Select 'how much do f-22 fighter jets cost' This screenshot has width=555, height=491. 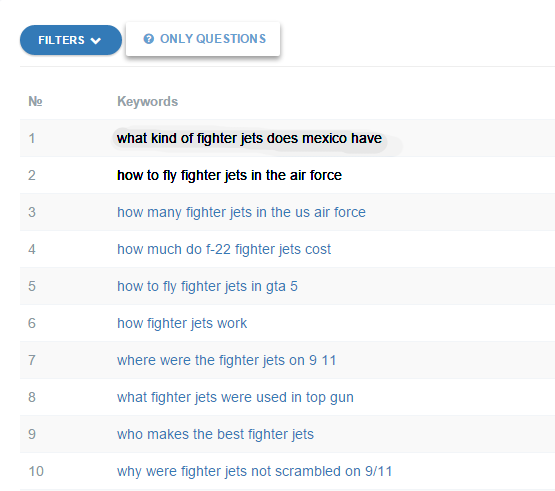tap(224, 249)
